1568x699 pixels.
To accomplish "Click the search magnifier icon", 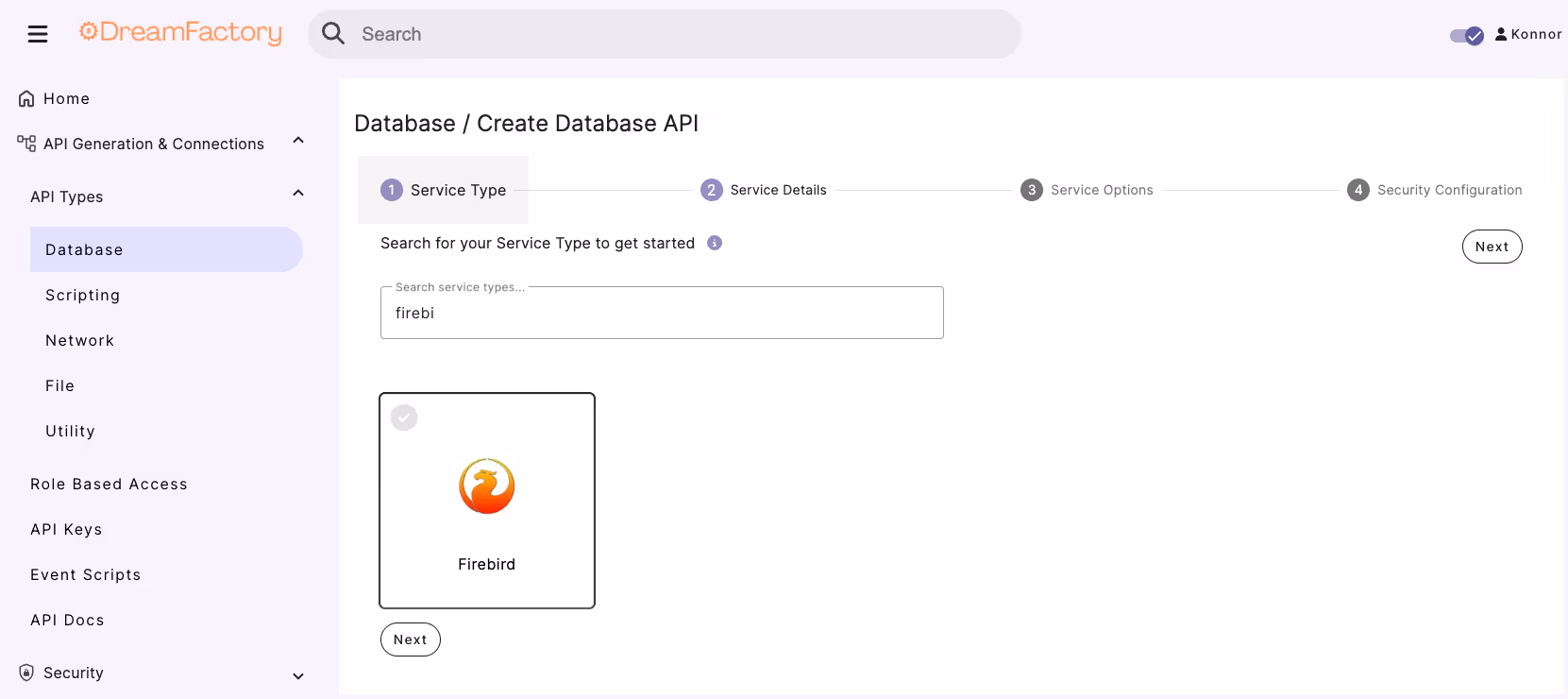I will point(333,34).
